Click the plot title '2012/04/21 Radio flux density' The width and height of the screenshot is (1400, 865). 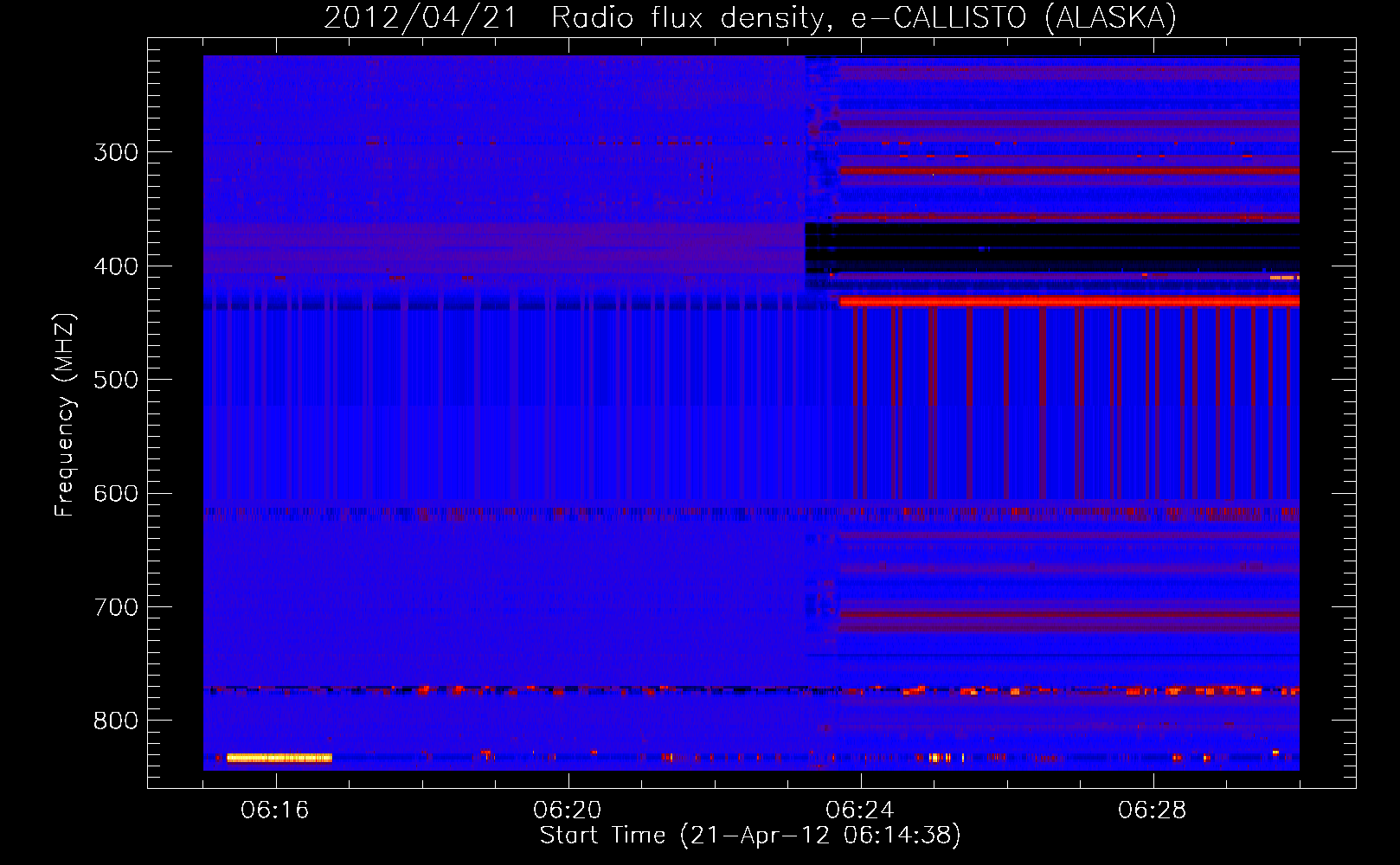(x=574, y=18)
